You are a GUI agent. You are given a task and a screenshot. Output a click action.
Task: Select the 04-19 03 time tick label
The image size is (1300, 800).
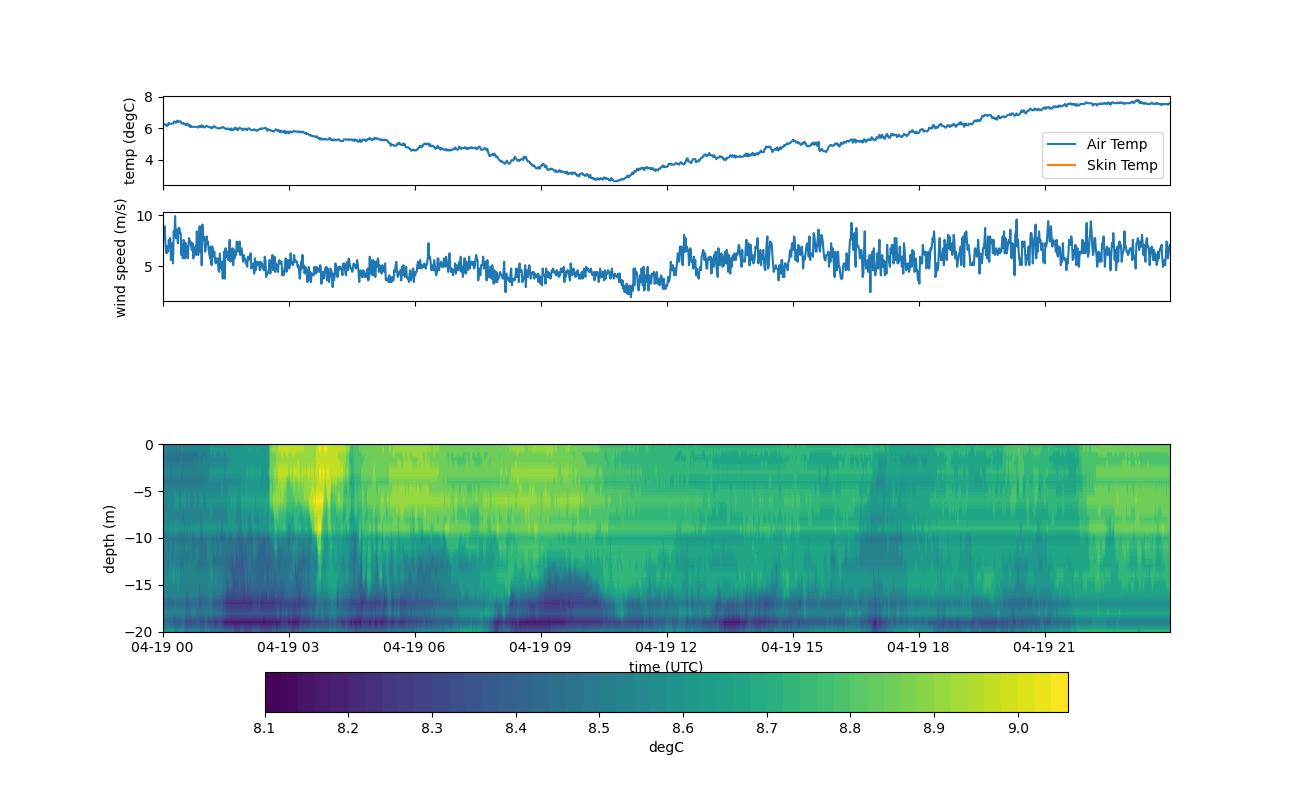tap(289, 647)
